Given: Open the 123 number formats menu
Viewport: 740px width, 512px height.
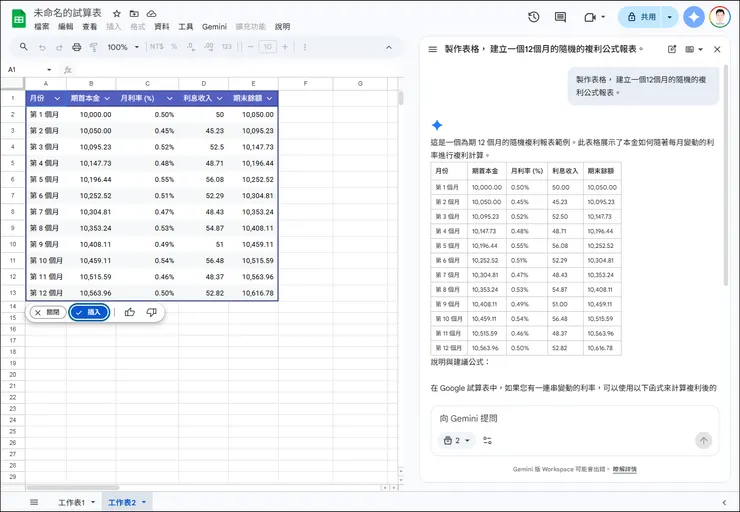Looking at the screenshot, I should [x=227, y=47].
